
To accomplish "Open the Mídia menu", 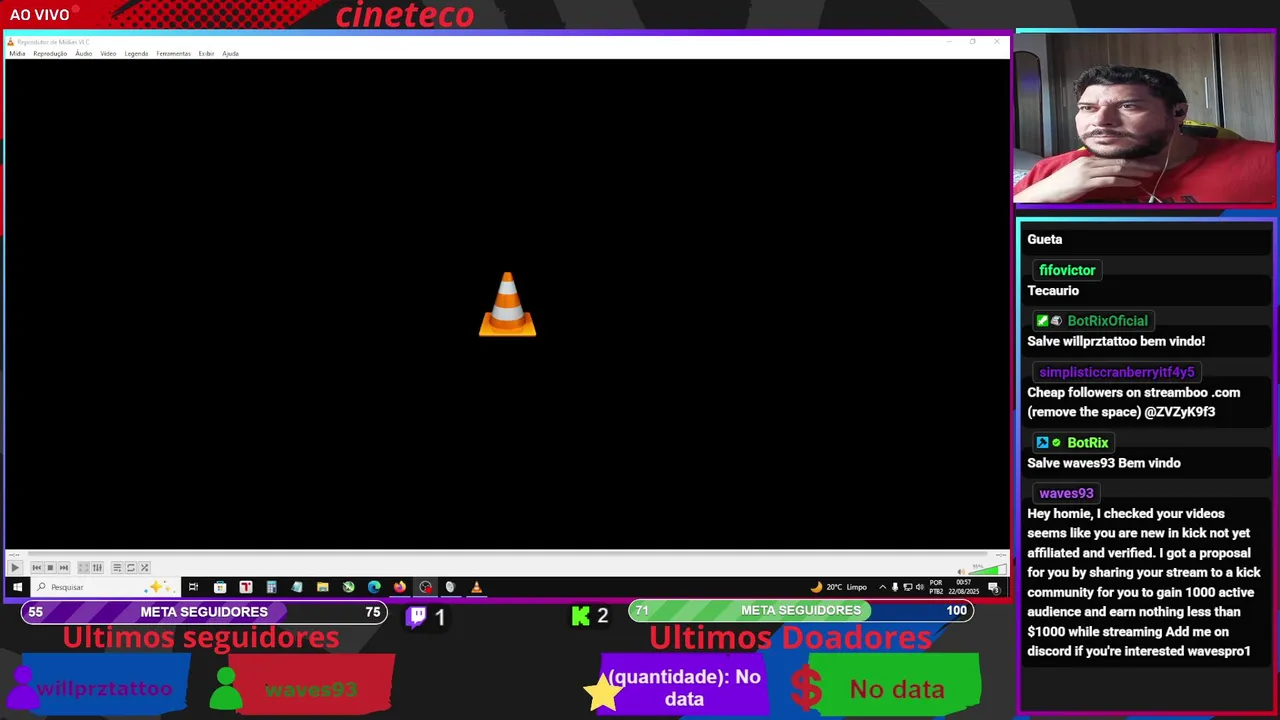I will (x=17, y=54).
